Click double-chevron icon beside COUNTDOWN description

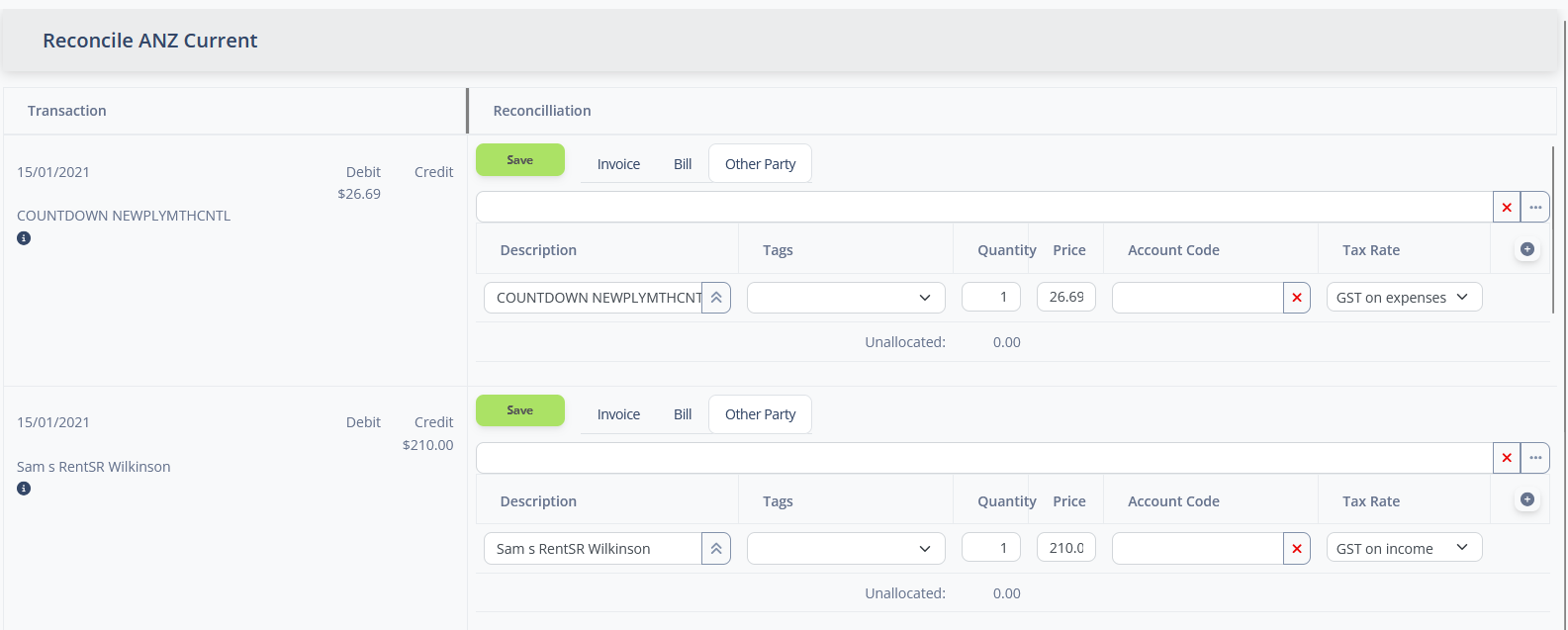pos(716,298)
